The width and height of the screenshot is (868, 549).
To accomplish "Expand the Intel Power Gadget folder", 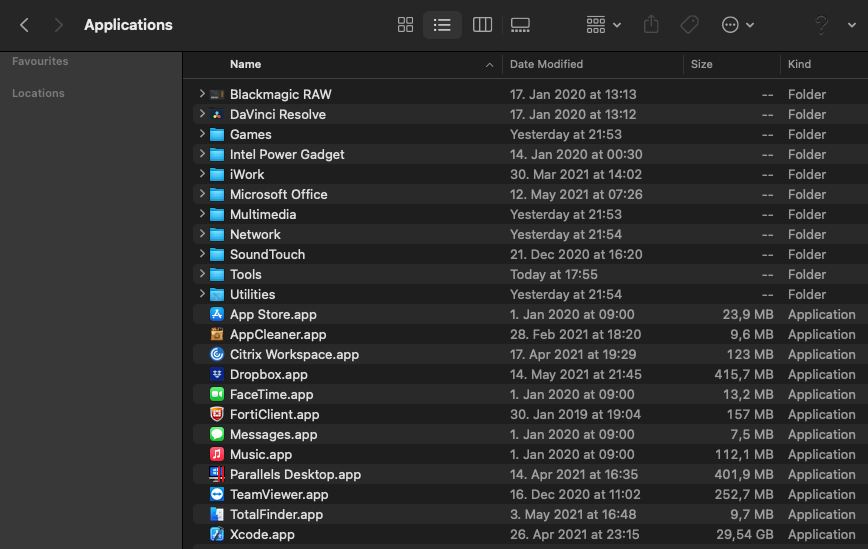I will 202,154.
